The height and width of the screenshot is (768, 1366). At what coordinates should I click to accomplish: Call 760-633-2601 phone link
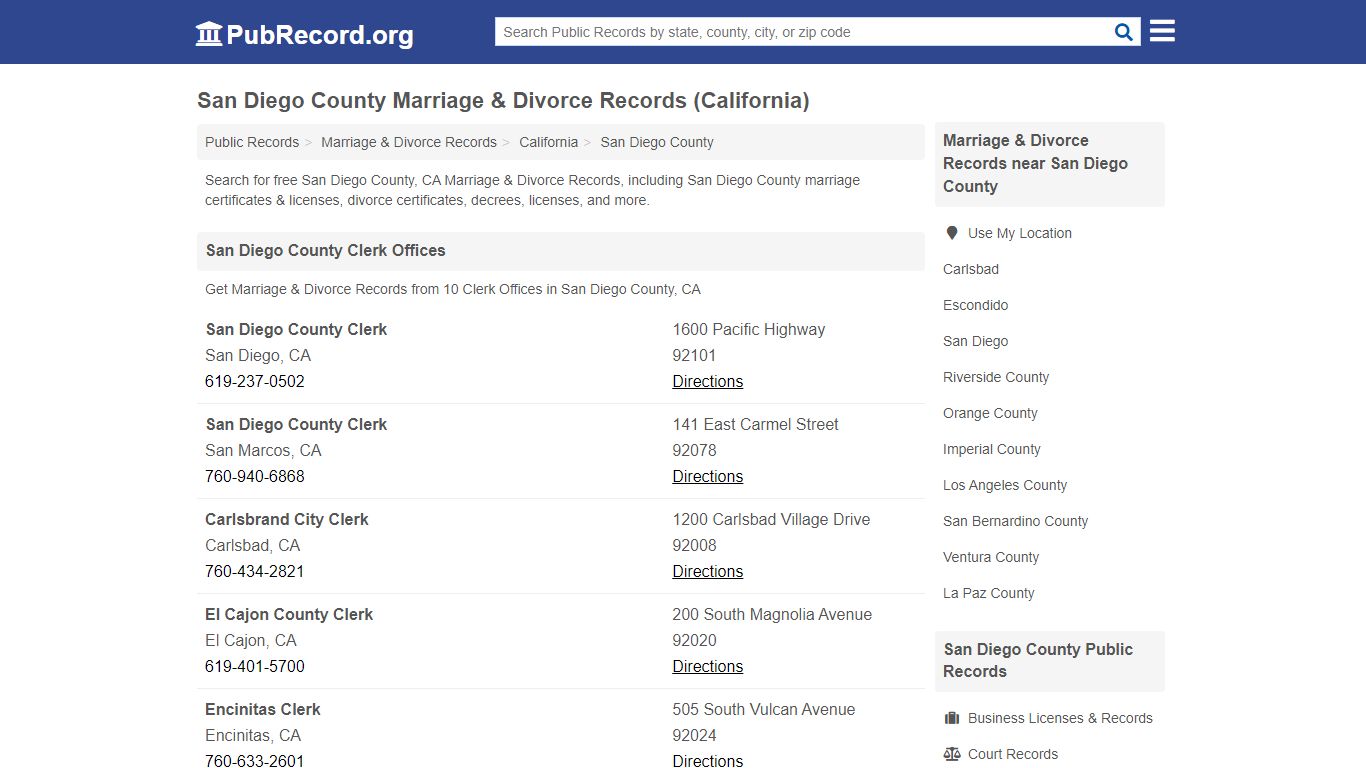tap(255, 760)
